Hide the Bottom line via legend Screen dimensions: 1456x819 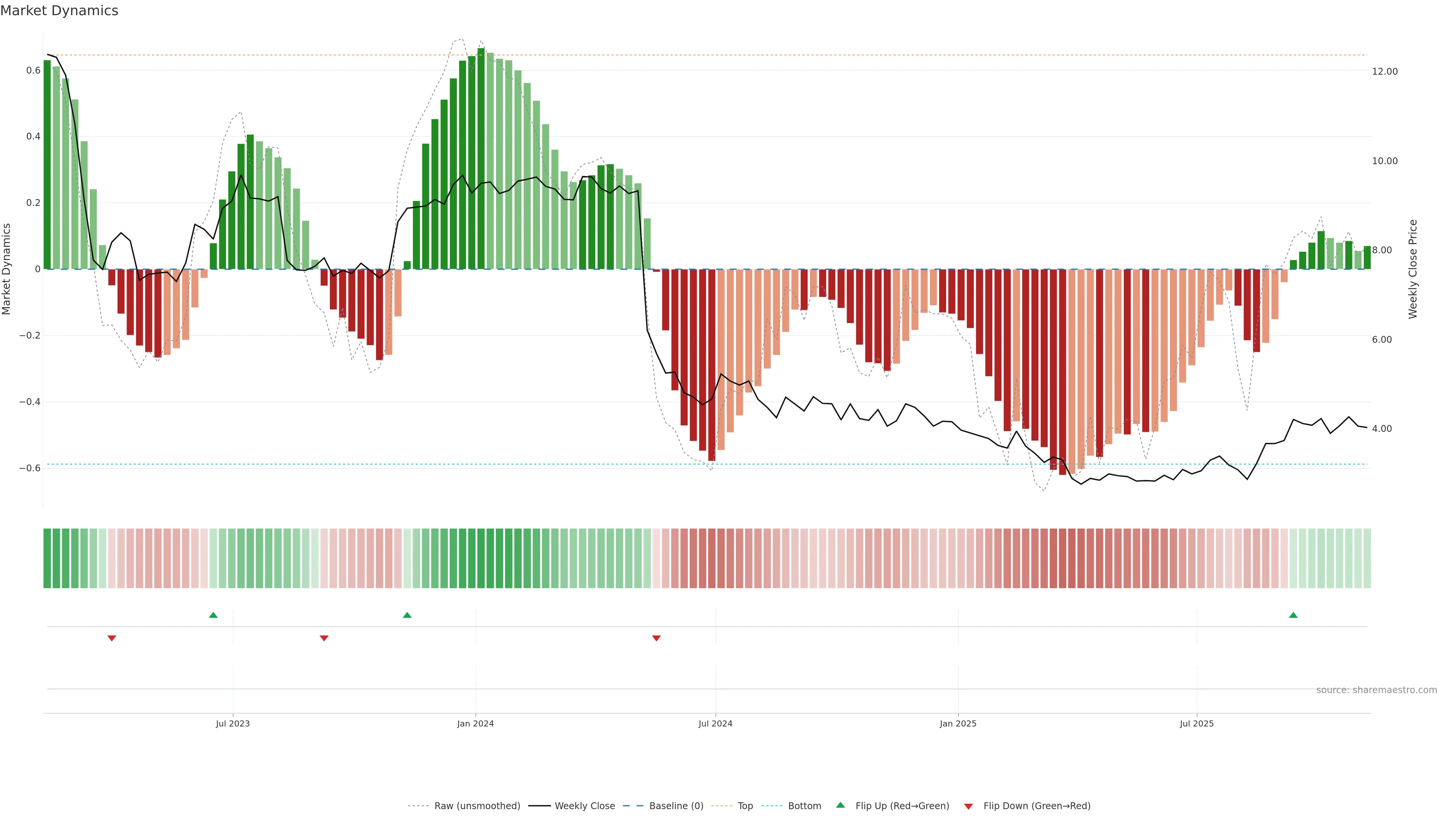click(x=804, y=806)
